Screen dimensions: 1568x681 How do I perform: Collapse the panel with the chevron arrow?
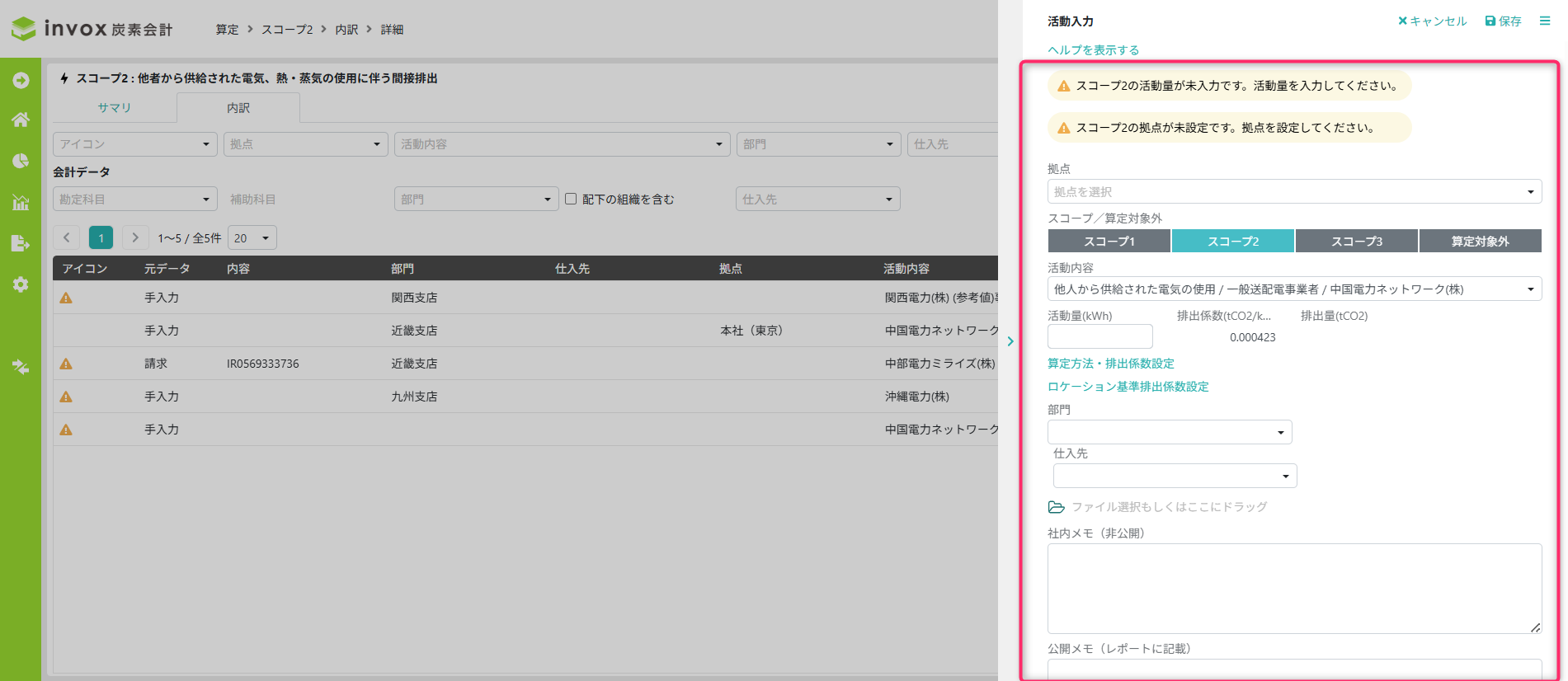tap(1010, 341)
